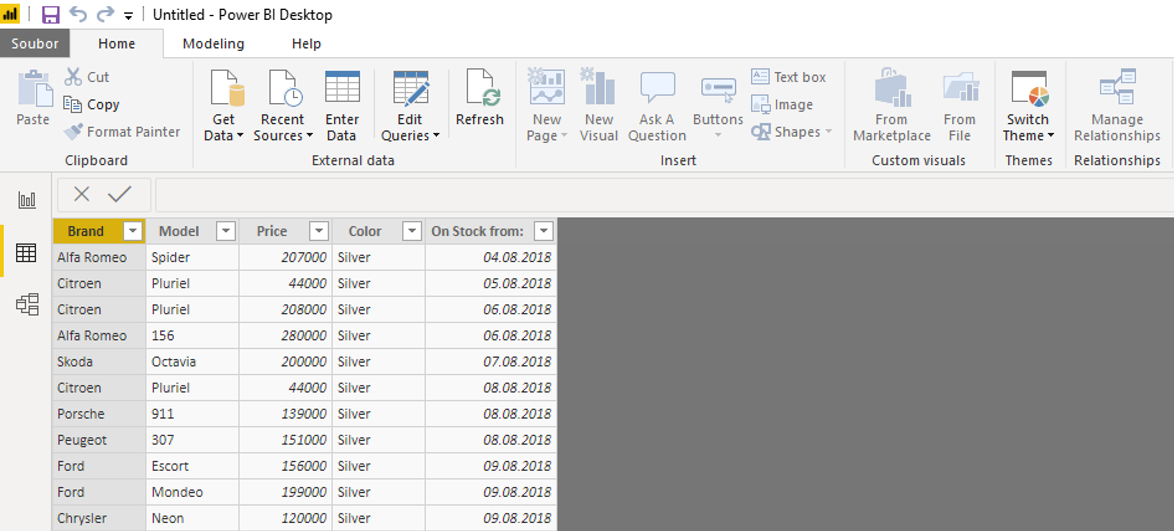Select the Model column header
1174x531 pixels.
coord(180,231)
